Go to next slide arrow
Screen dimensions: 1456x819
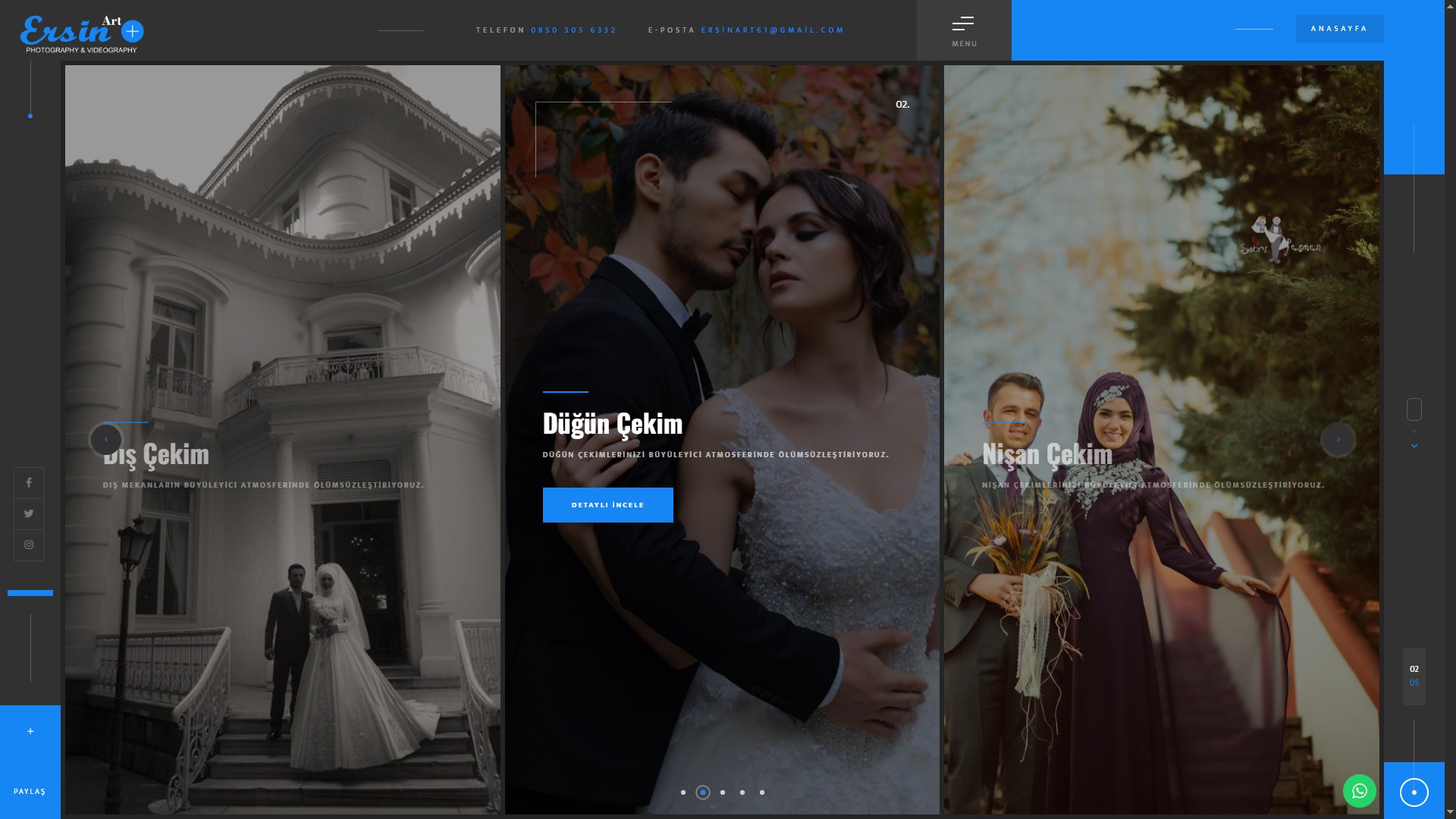coord(1338,440)
